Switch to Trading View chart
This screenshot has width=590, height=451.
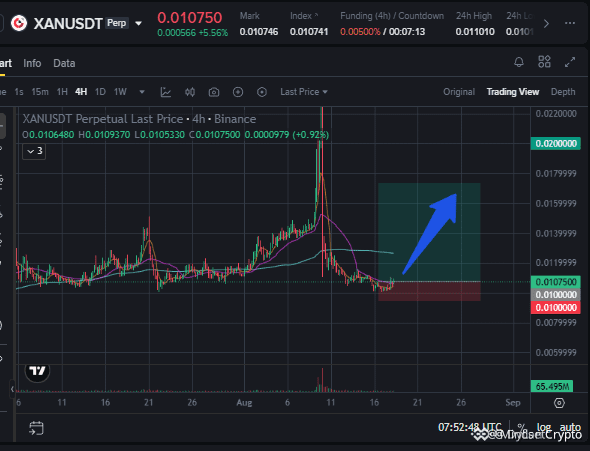[x=513, y=92]
